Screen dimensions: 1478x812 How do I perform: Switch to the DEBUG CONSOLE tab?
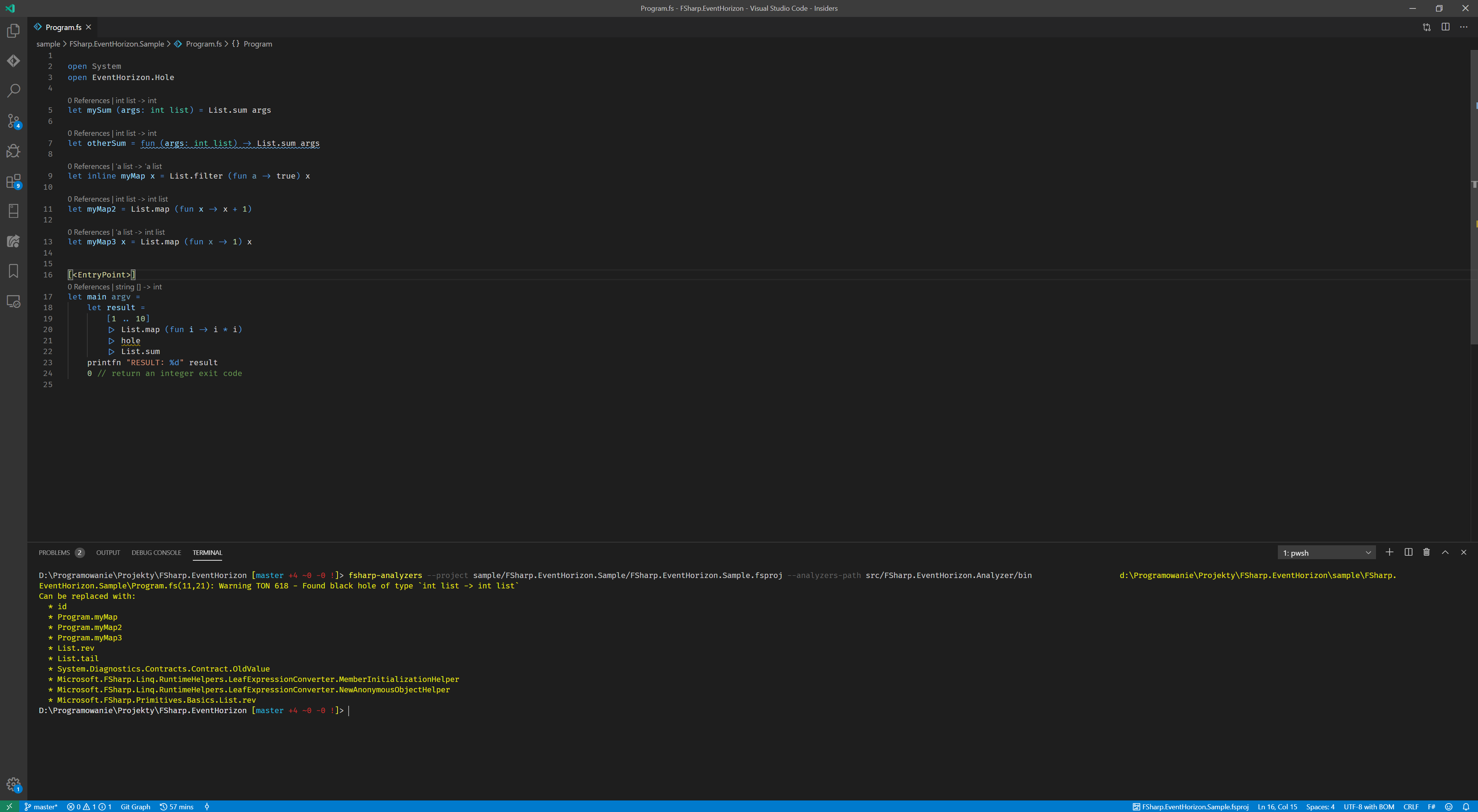[x=156, y=553]
